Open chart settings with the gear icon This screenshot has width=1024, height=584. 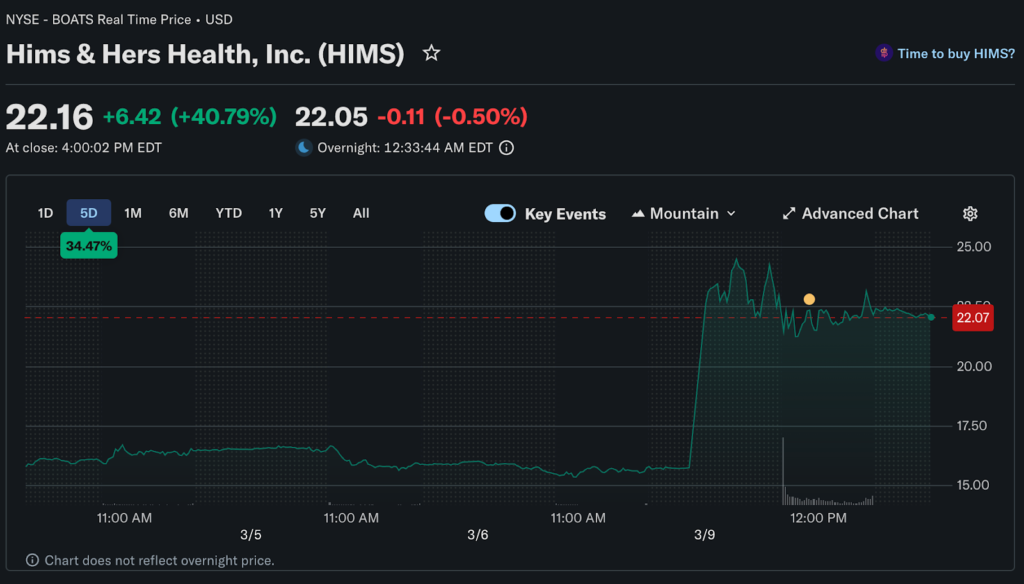(x=969, y=214)
